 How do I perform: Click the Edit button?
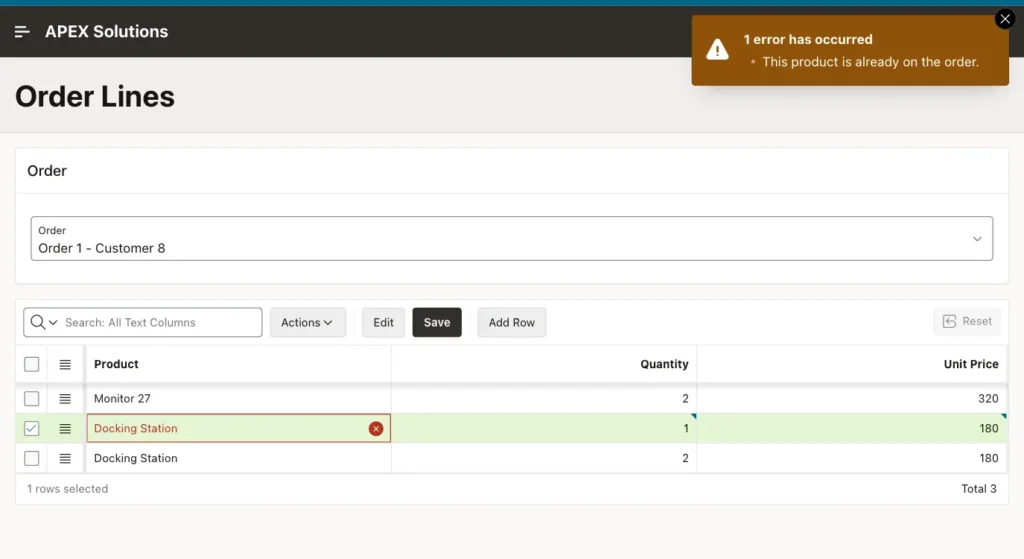(383, 322)
